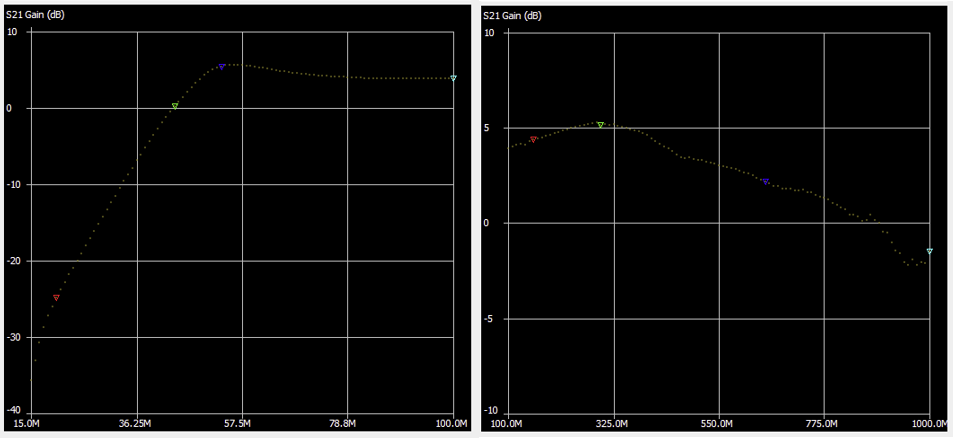
Task: Select the green marker on the right S21 plot
Action: (x=600, y=125)
